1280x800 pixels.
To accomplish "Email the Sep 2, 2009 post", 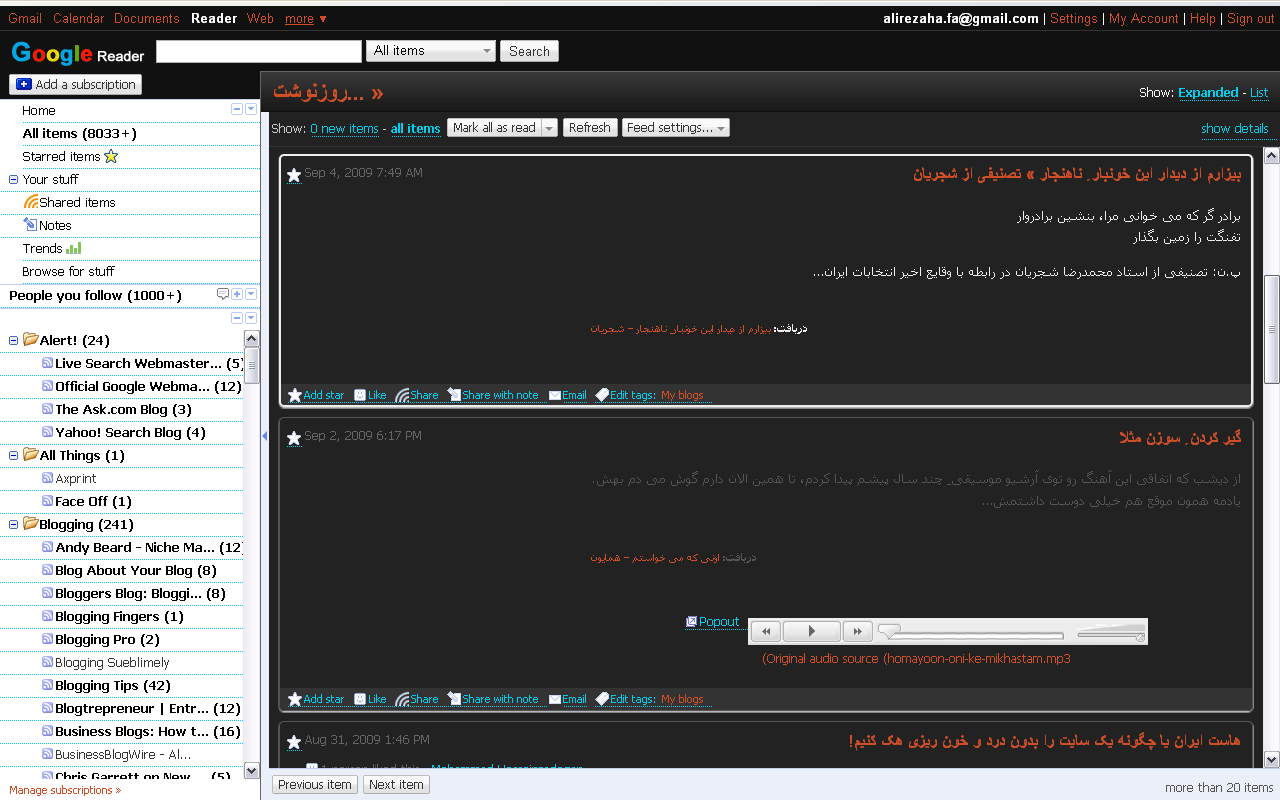I will point(568,699).
